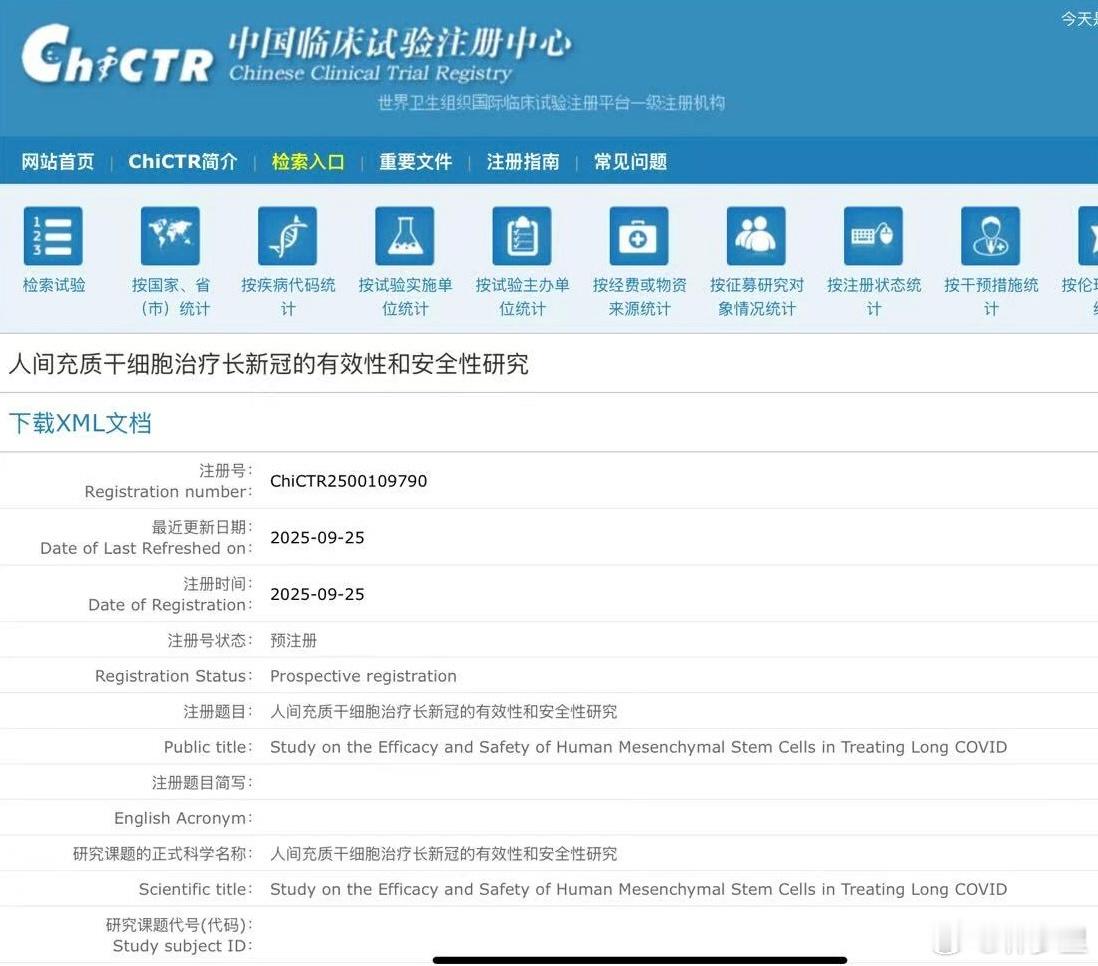
Task: Click registration number ChiCTR2500109790
Action: click(x=348, y=481)
